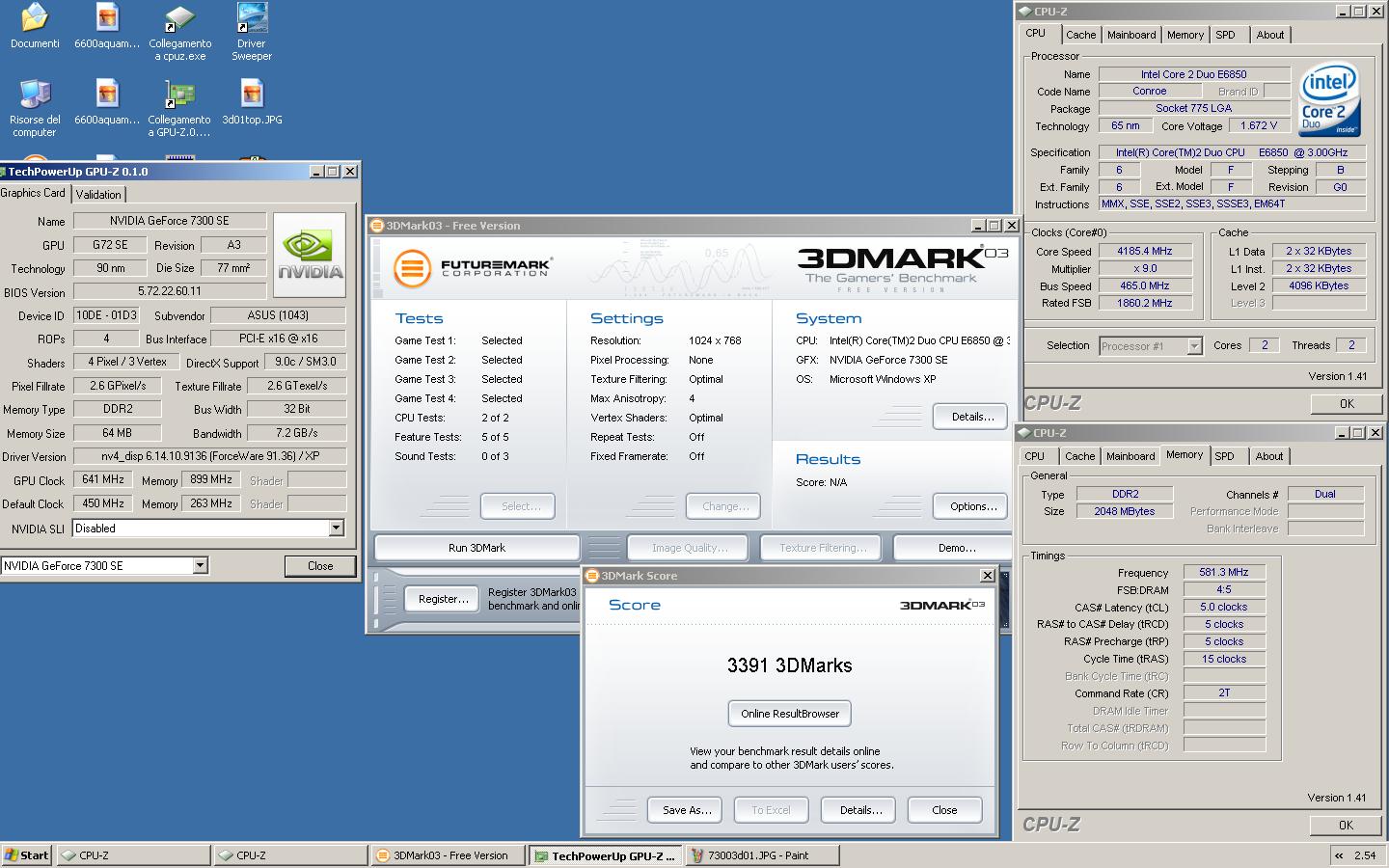The width and height of the screenshot is (1389, 868).
Task: Click Save As button in Score dialog
Action: pos(687,810)
